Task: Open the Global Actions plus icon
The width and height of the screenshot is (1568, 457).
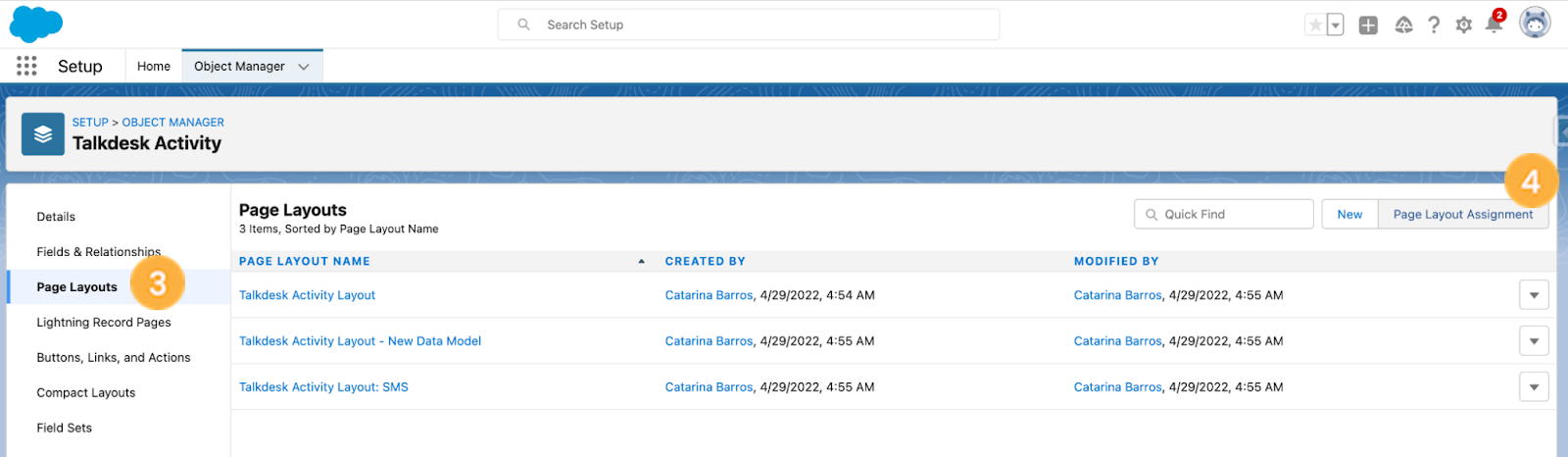Action: [1368, 25]
